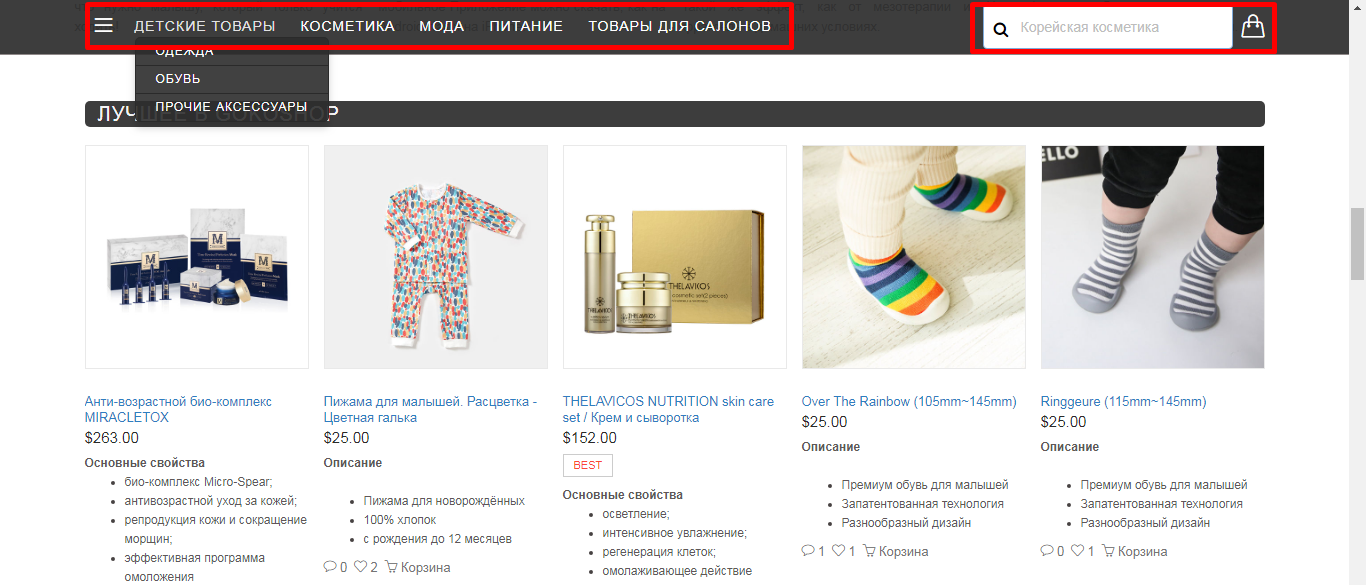Add pajama to cart via Корзина
This screenshot has width=1366, height=585.
click(418, 567)
